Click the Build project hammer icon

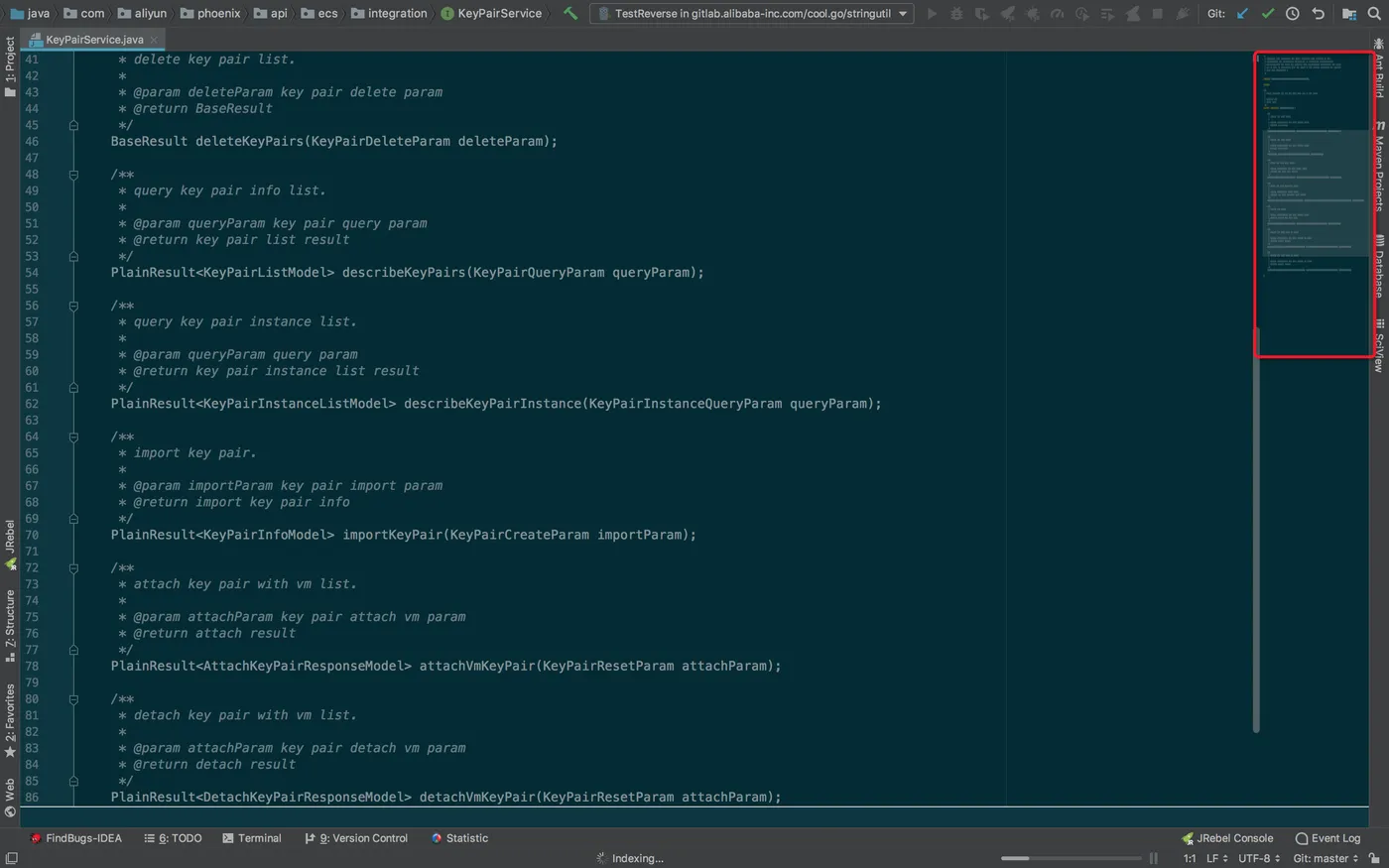coord(570,14)
